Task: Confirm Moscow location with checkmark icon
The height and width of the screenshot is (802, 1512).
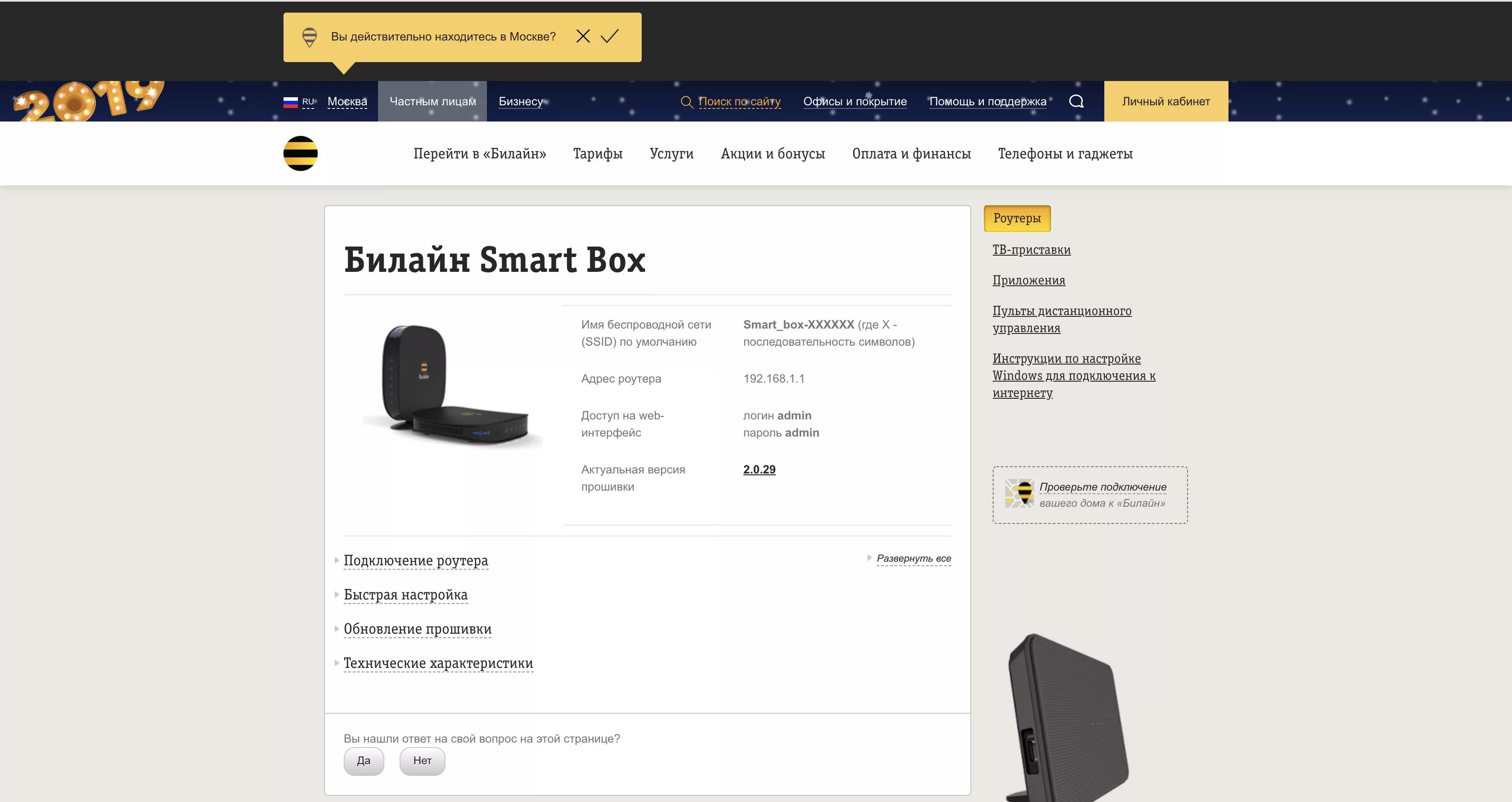Action: [610, 36]
